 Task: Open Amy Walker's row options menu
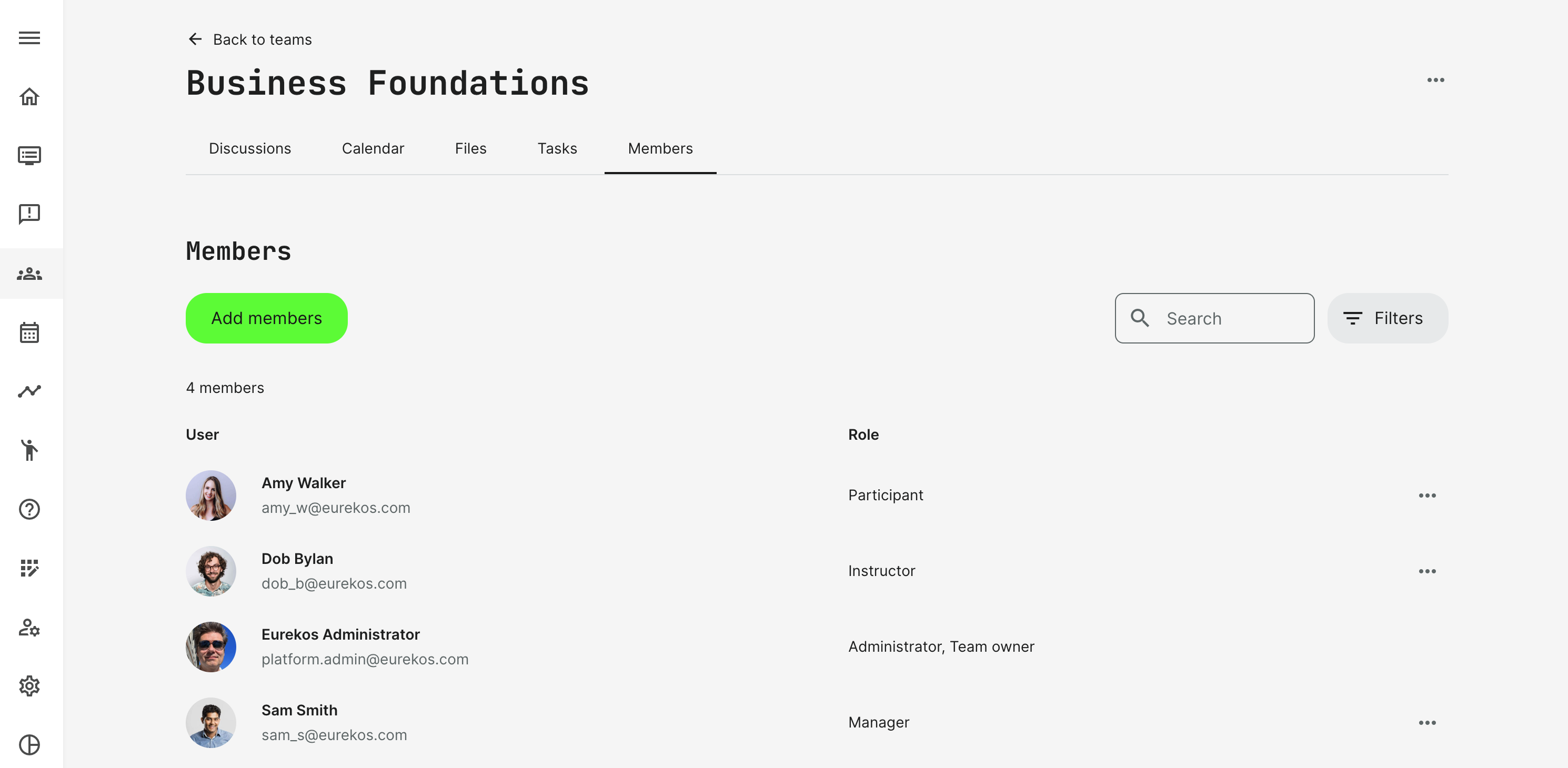click(x=1427, y=496)
